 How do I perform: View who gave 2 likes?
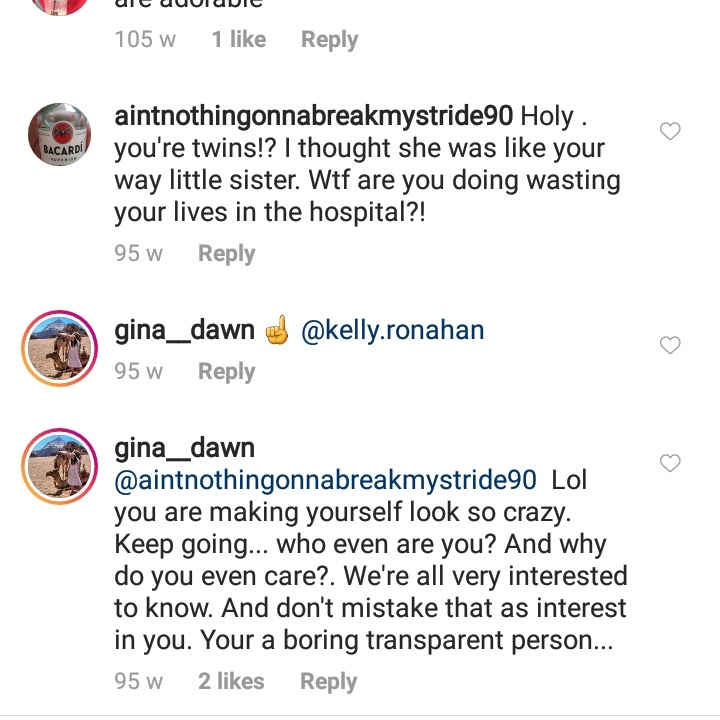click(x=231, y=681)
